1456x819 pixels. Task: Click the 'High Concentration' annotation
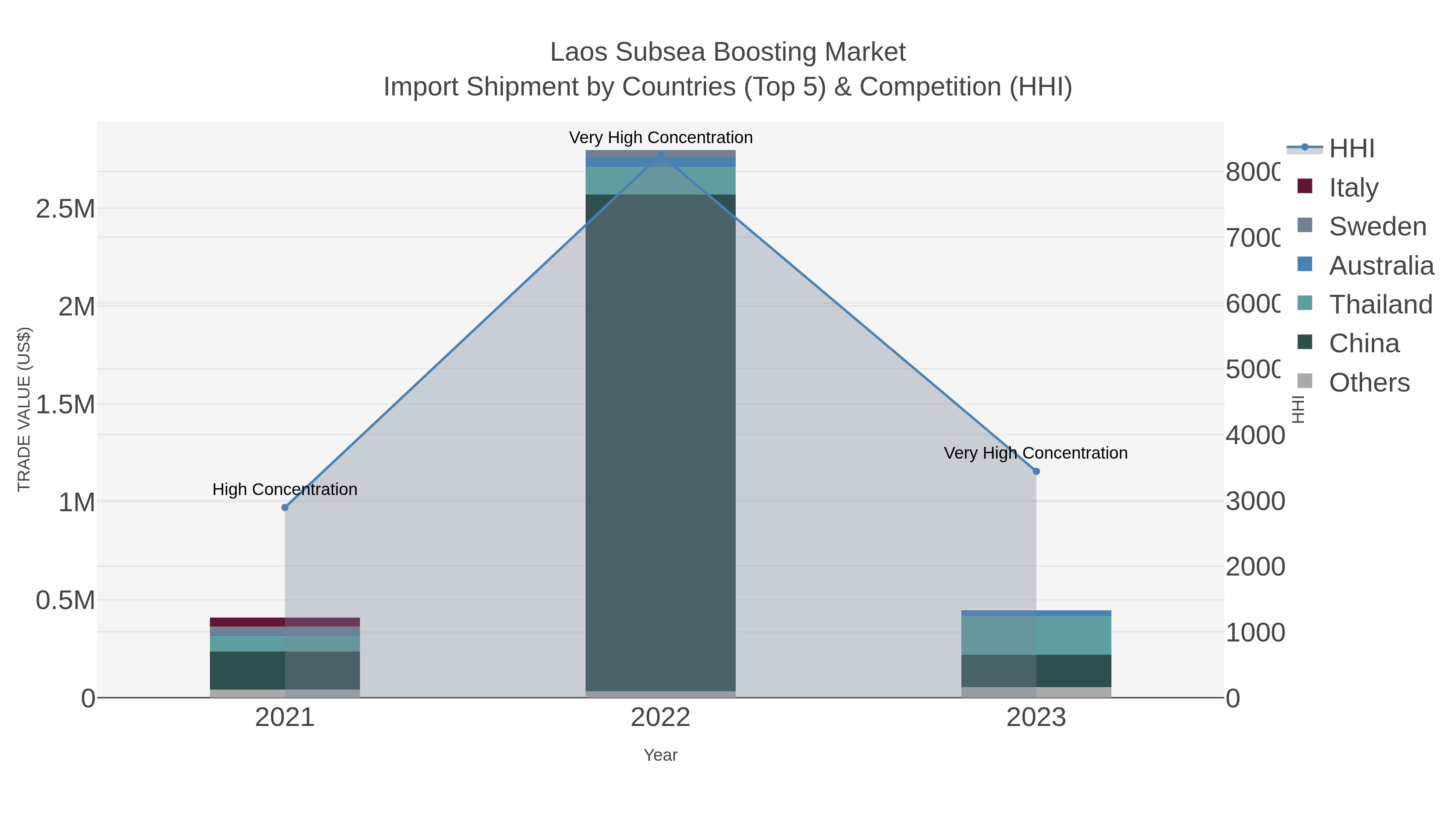[x=285, y=489]
